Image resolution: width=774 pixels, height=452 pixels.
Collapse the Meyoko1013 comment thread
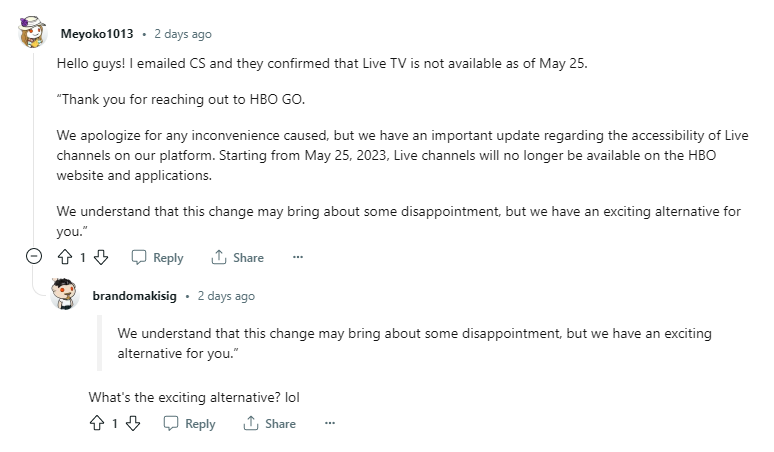34,257
